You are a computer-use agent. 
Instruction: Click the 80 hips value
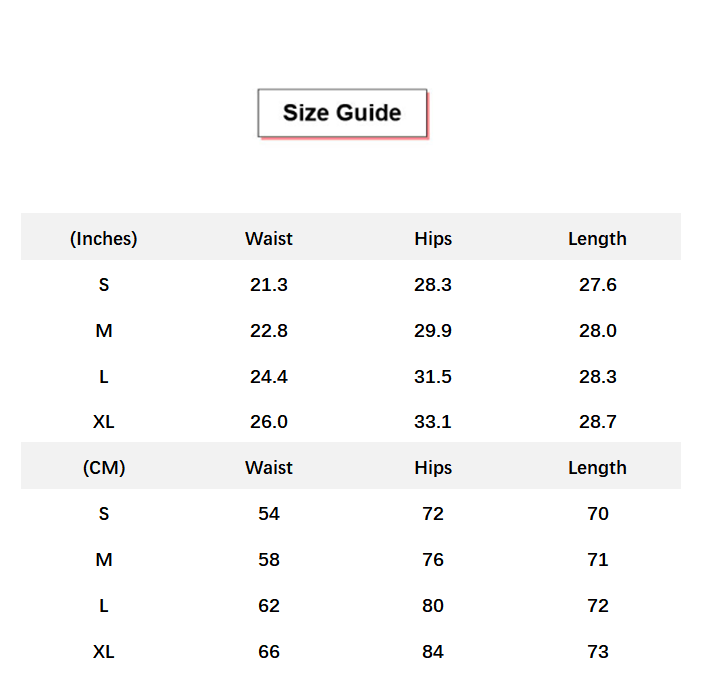pos(433,605)
